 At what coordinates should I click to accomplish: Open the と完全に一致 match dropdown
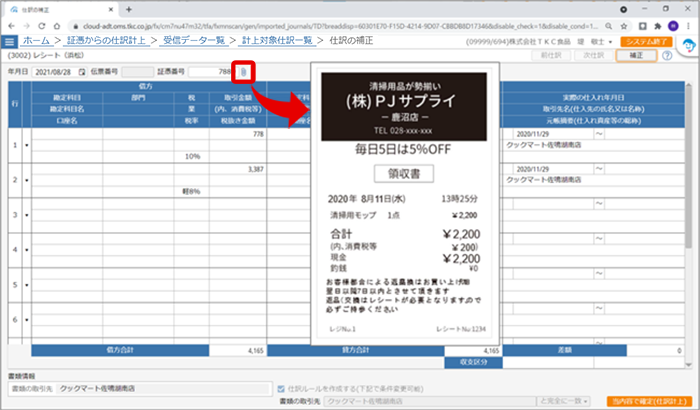click(564, 401)
